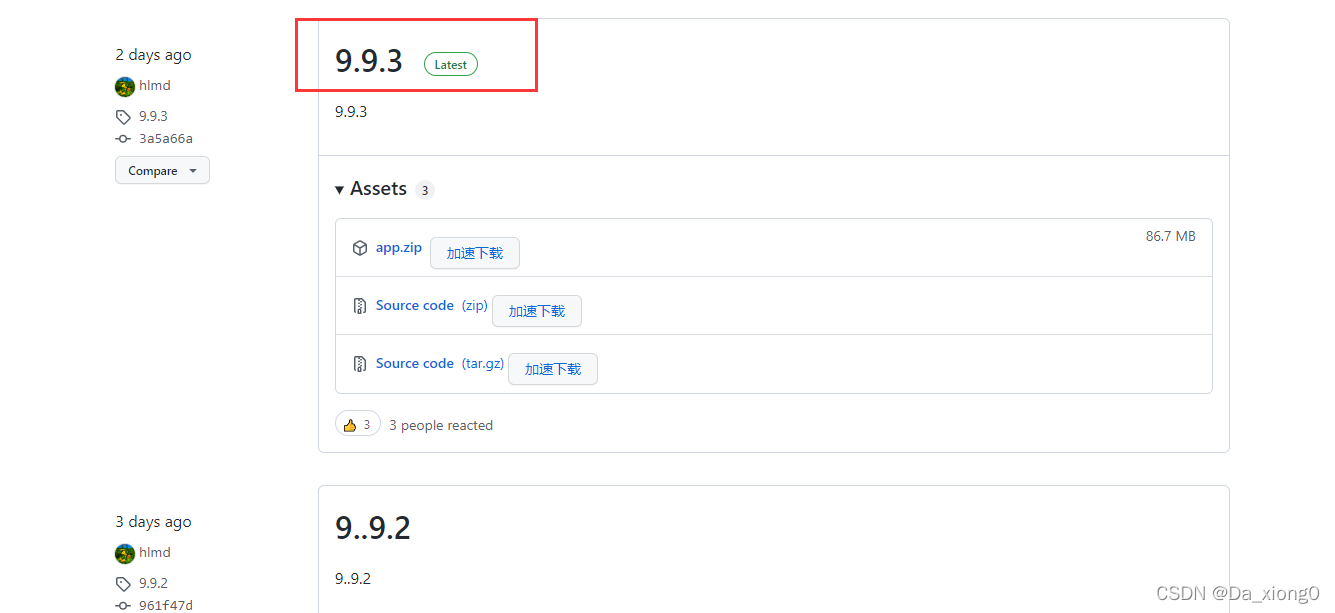
Task: Click 加速下载 button for Source code (tar.gz)
Action: [x=553, y=369]
